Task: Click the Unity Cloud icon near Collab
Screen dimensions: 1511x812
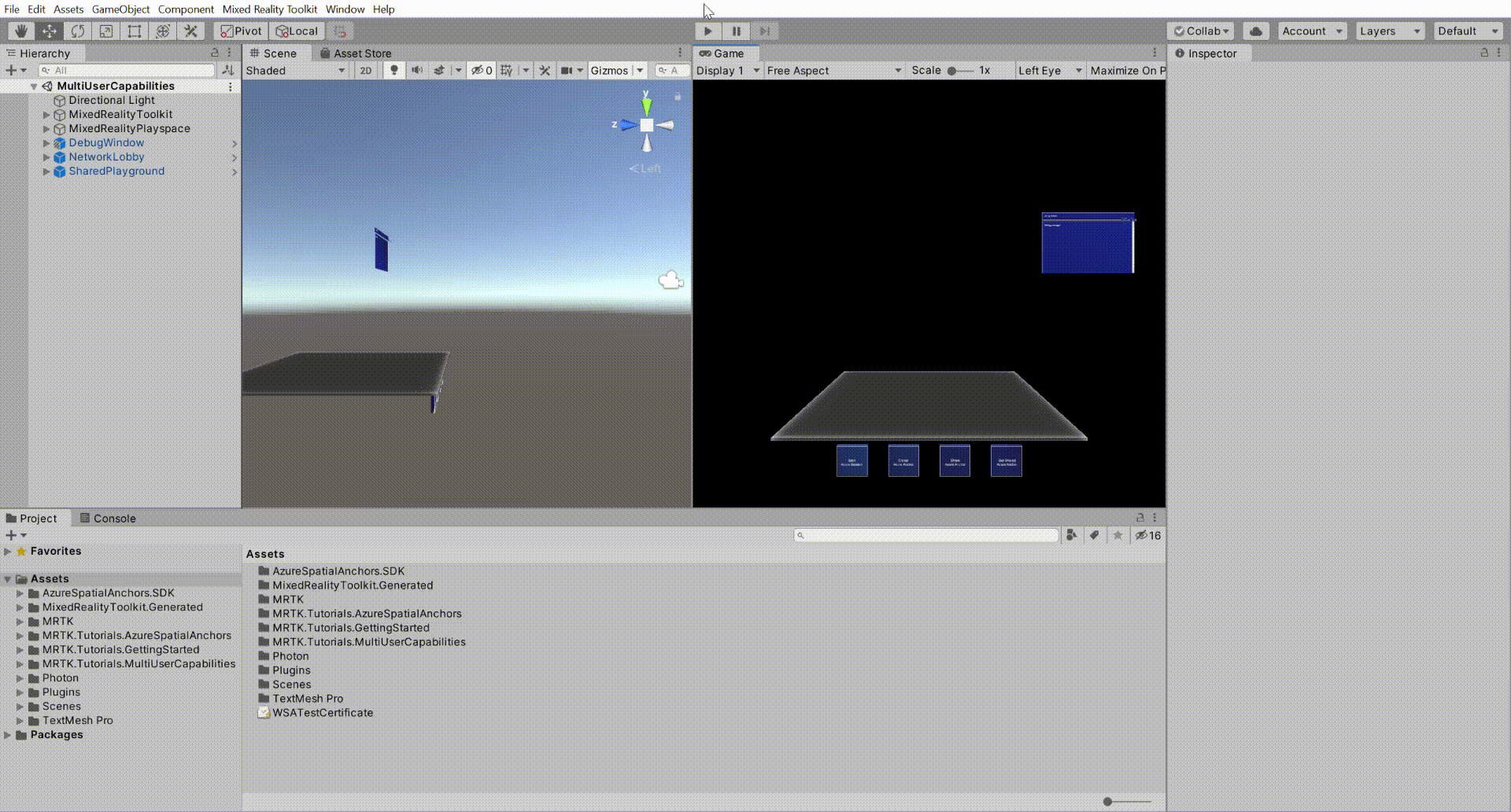Action: click(x=1255, y=31)
